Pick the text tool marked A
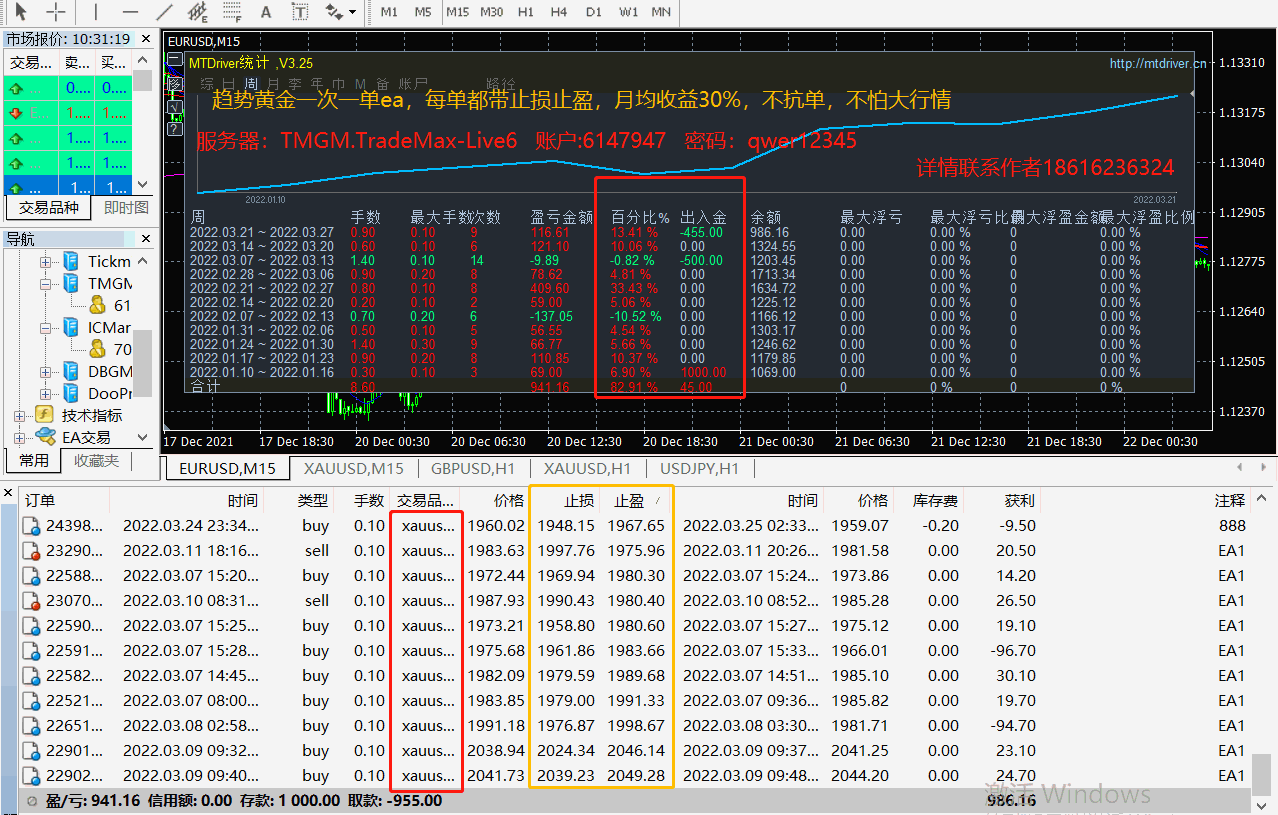The width and height of the screenshot is (1278, 815). click(265, 12)
